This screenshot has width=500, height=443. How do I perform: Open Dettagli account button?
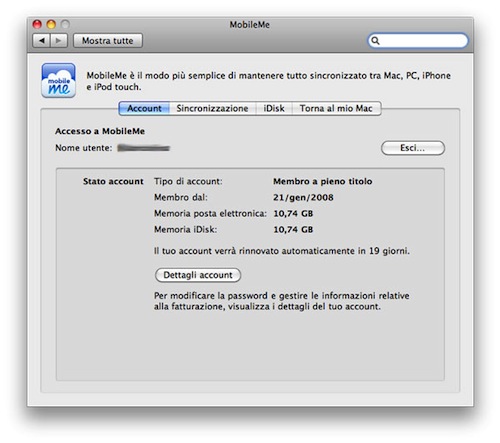pyautogui.click(x=198, y=275)
